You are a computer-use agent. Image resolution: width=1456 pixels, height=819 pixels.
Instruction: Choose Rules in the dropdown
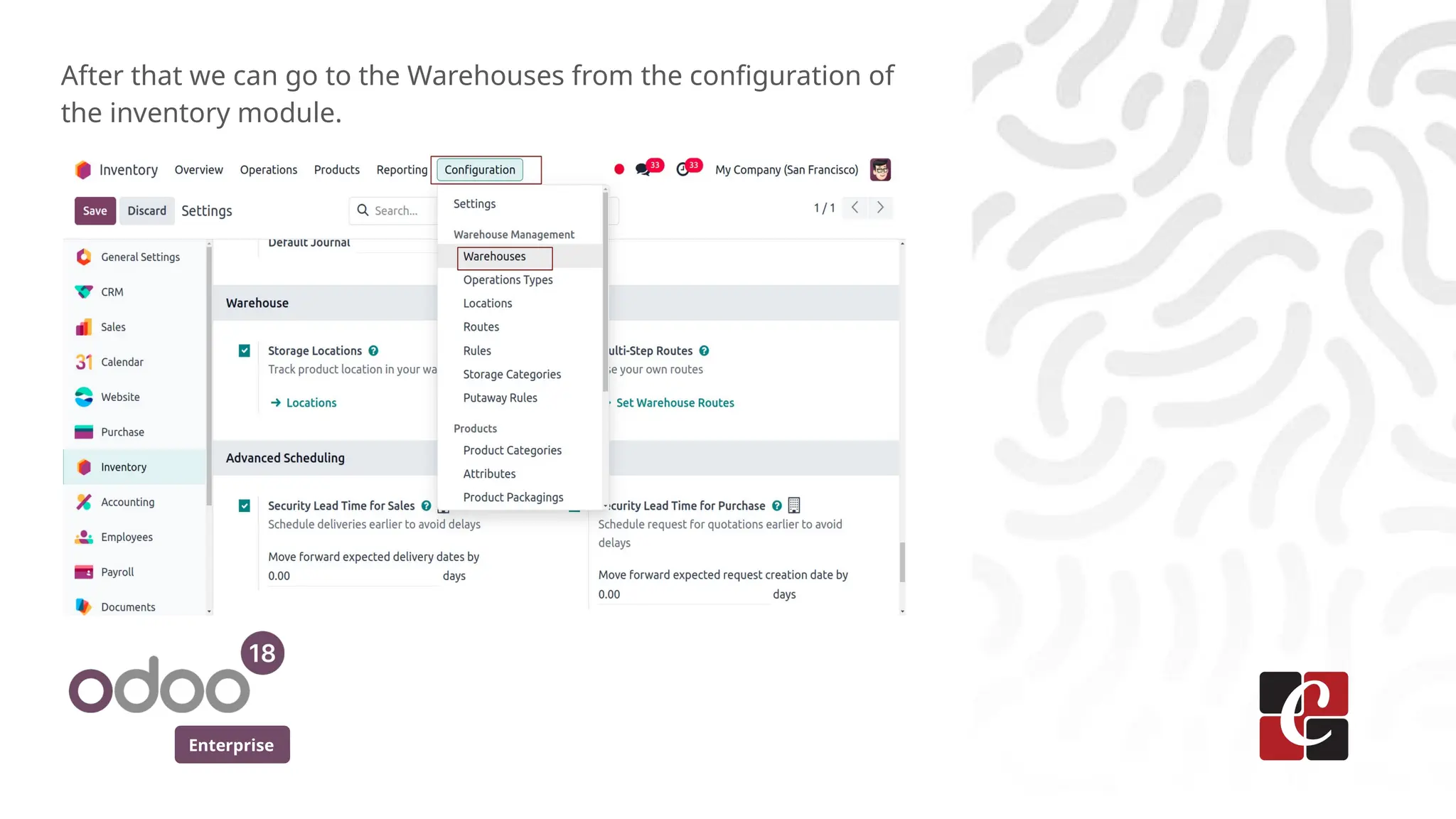477,350
